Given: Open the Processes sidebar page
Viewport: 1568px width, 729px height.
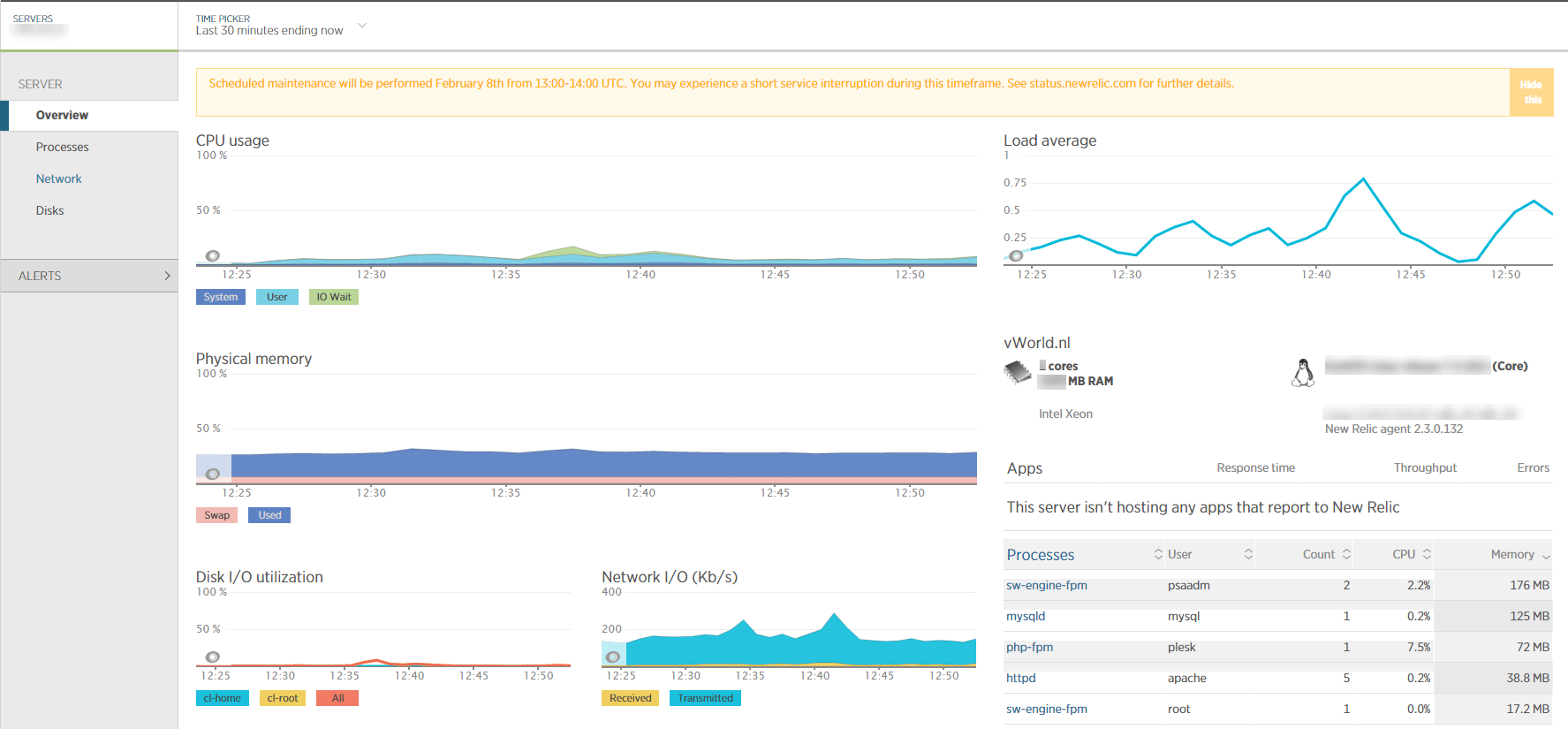Looking at the screenshot, I should [x=62, y=147].
